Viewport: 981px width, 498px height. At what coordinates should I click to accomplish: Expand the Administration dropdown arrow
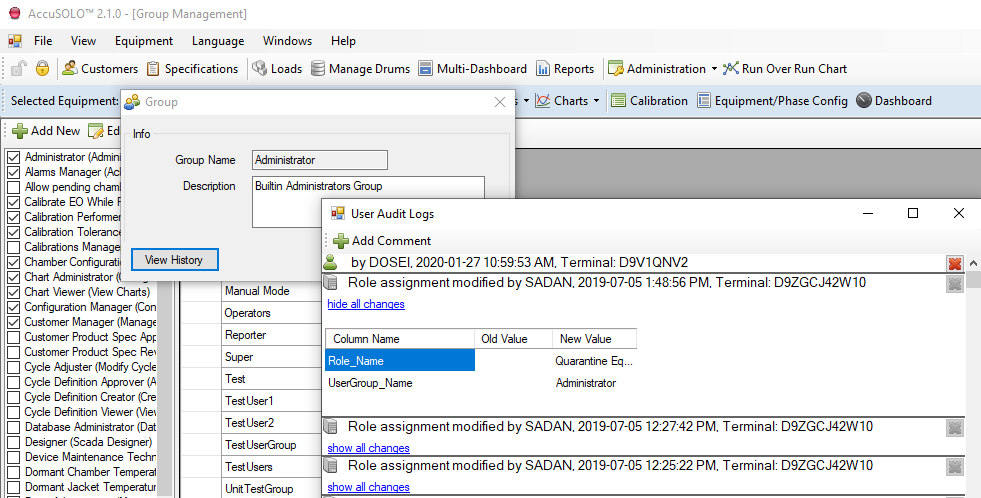714,70
